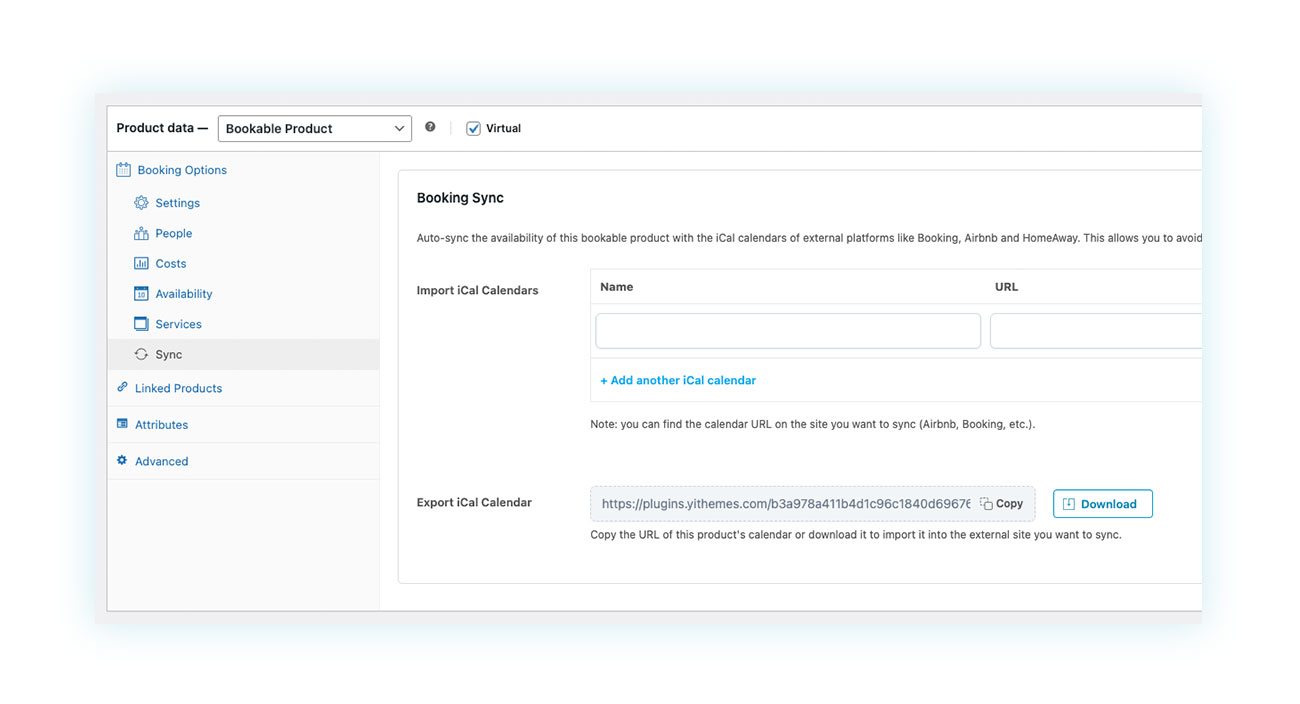Screen dimensions: 1300x704
Task: Click the iCal calendar URL input field
Action: point(1095,331)
